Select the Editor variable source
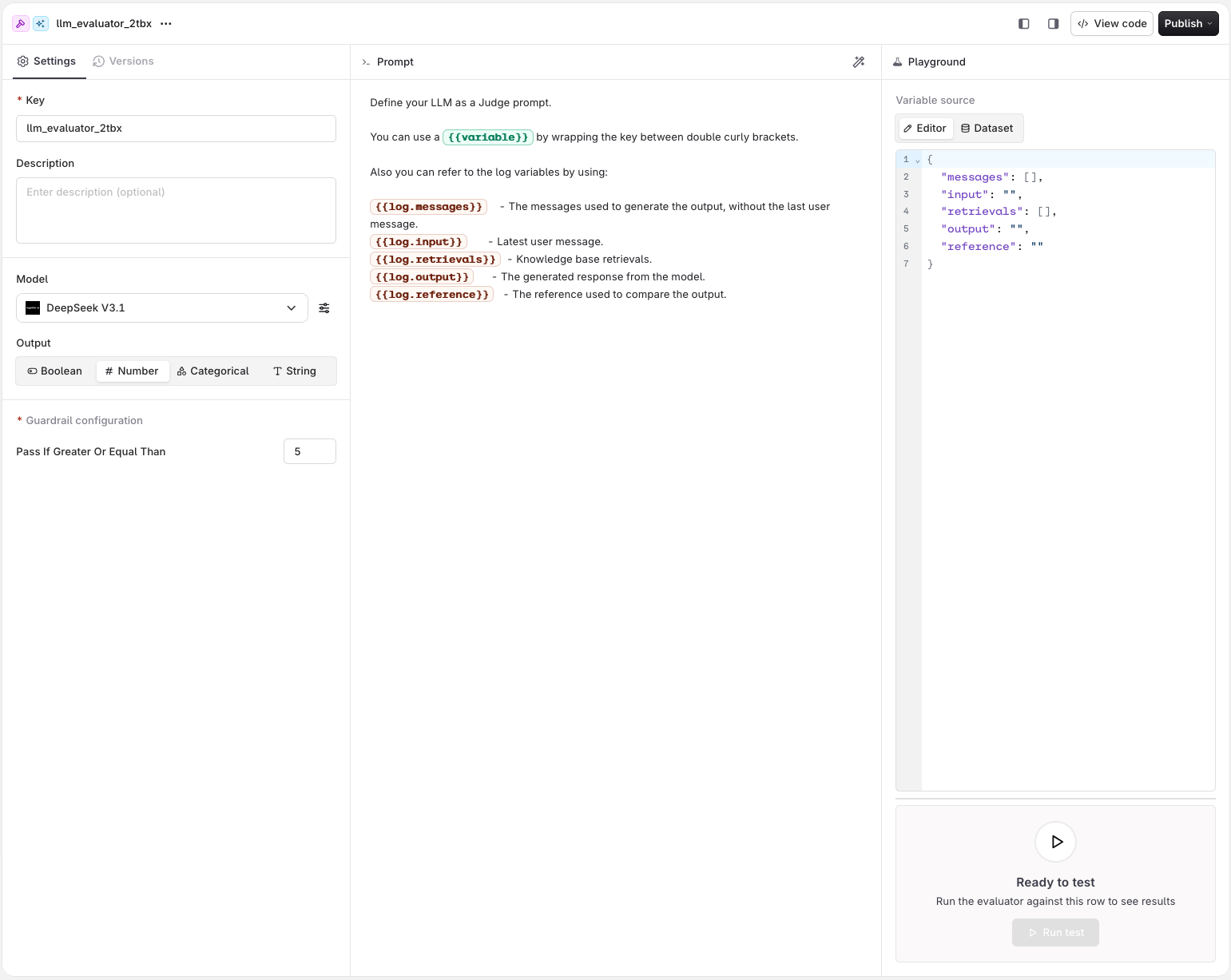Image resolution: width=1231 pixels, height=980 pixels. [x=925, y=129]
